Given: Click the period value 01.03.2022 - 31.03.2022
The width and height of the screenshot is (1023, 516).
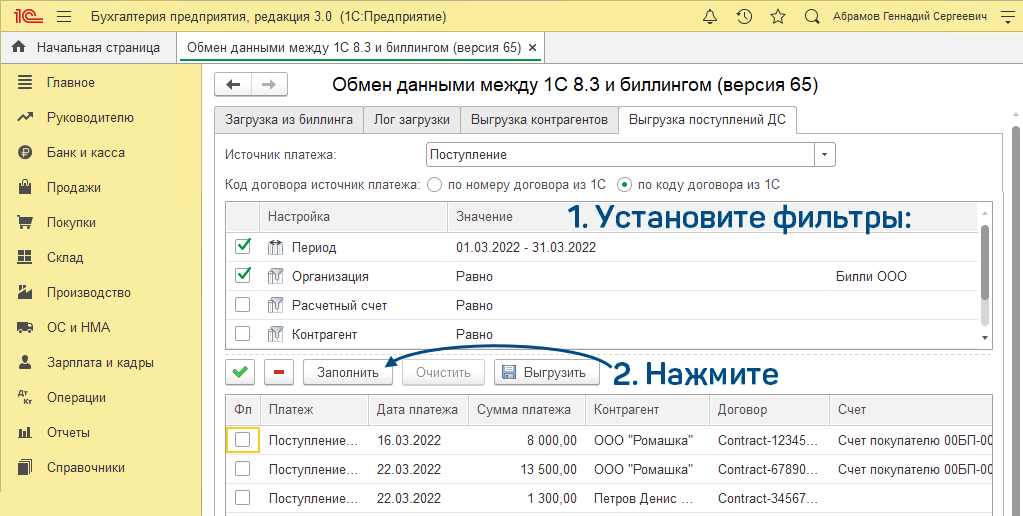Looking at the screenshot, I should pyautogui.click(x=526, y=248).
